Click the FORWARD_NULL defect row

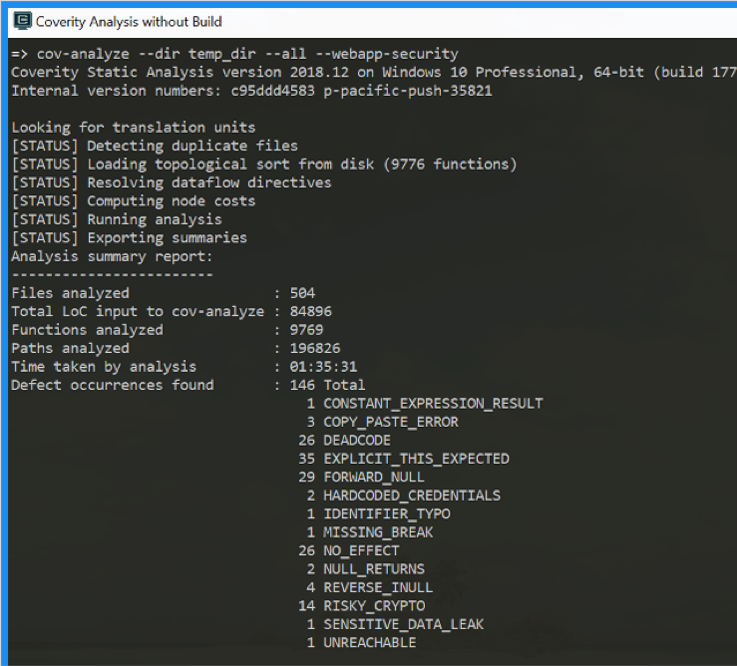(361, 477)
